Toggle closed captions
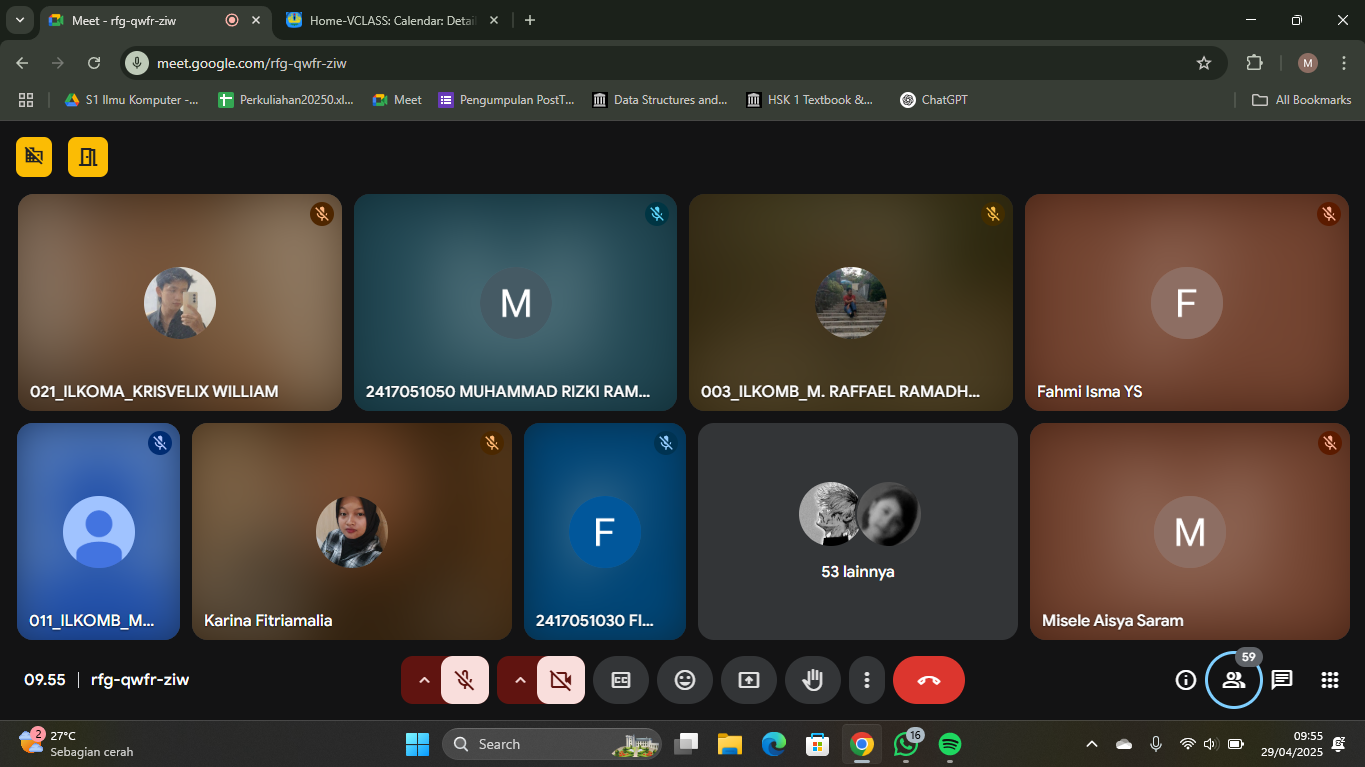Image resolution: width=1365 pixels, height=767 pixels. [621, 680]
